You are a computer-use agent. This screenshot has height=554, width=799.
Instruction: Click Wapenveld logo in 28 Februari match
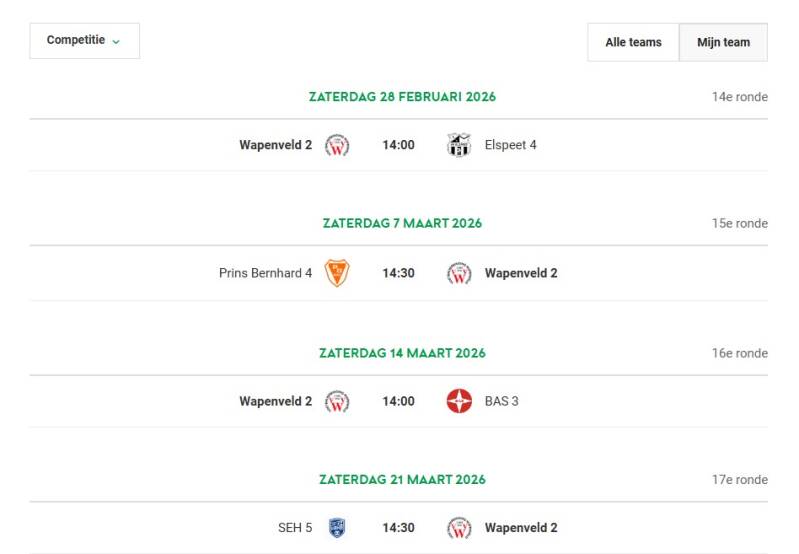click(x=338, y=145)
